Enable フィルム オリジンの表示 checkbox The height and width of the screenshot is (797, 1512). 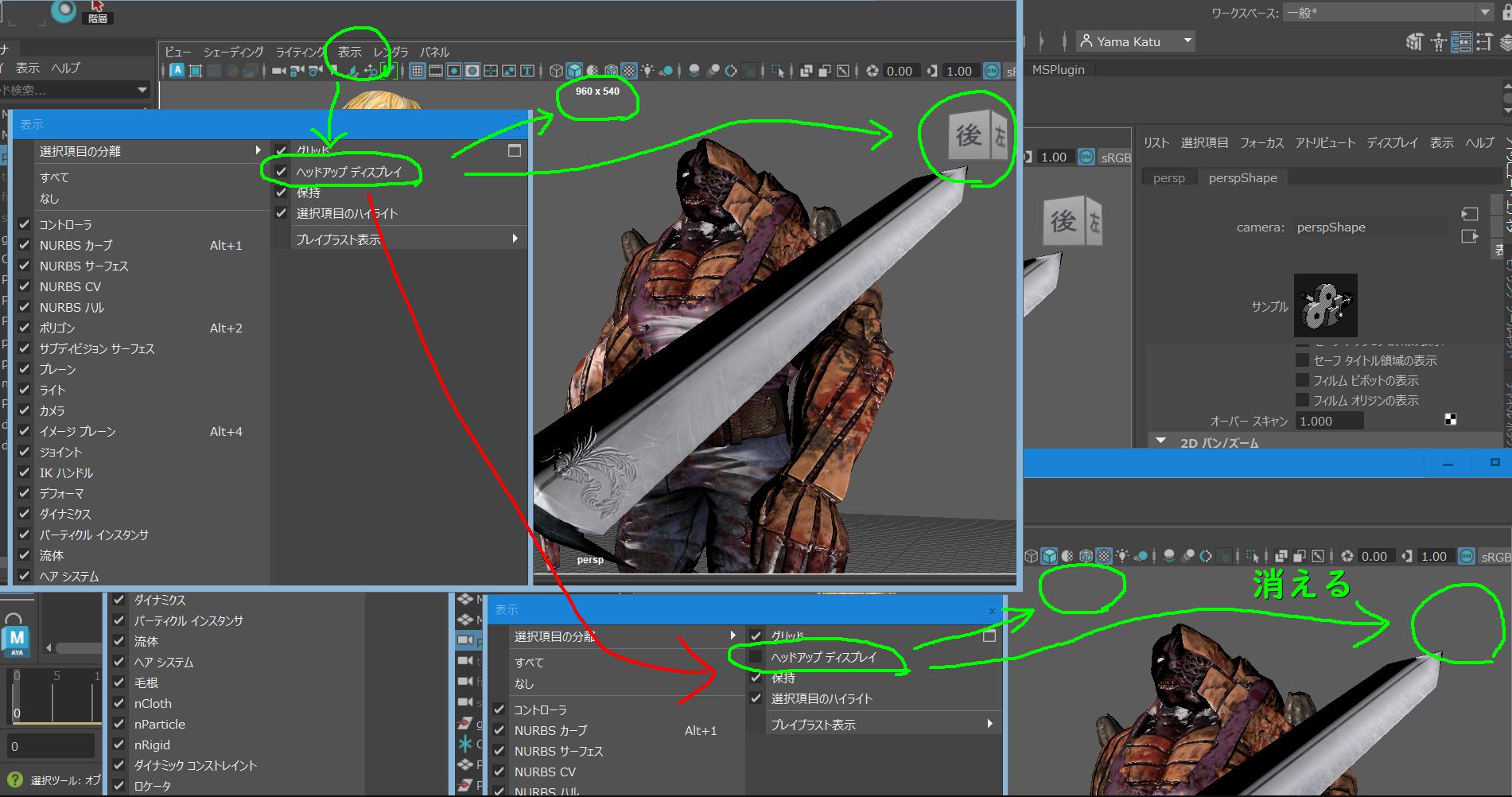tap(1302, 400)
